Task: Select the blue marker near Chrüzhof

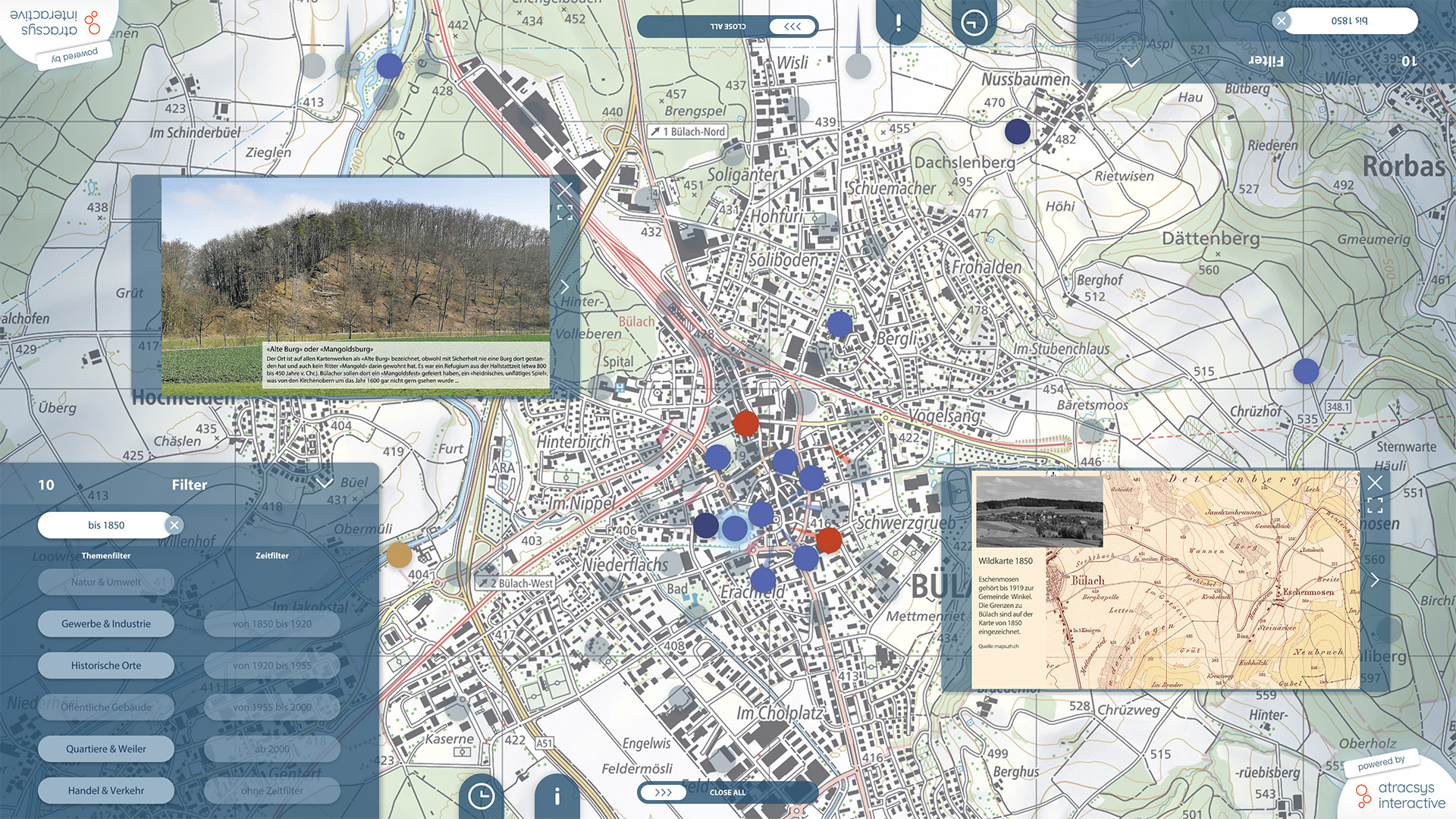Action: click(1306, 371)
